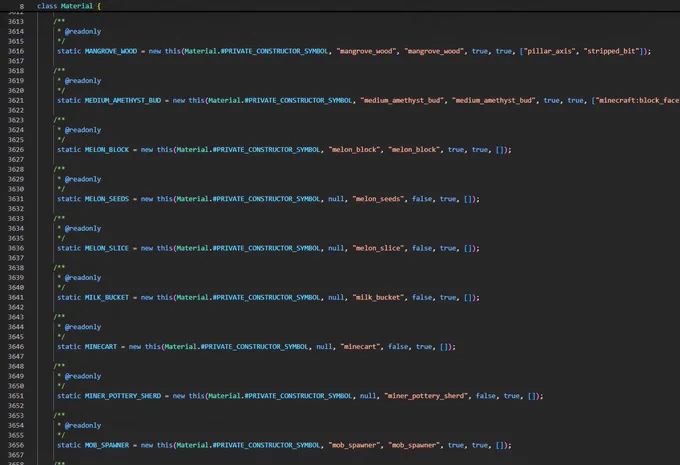Click the null argument on the MELON_SEEDS line

pos(336,199)
